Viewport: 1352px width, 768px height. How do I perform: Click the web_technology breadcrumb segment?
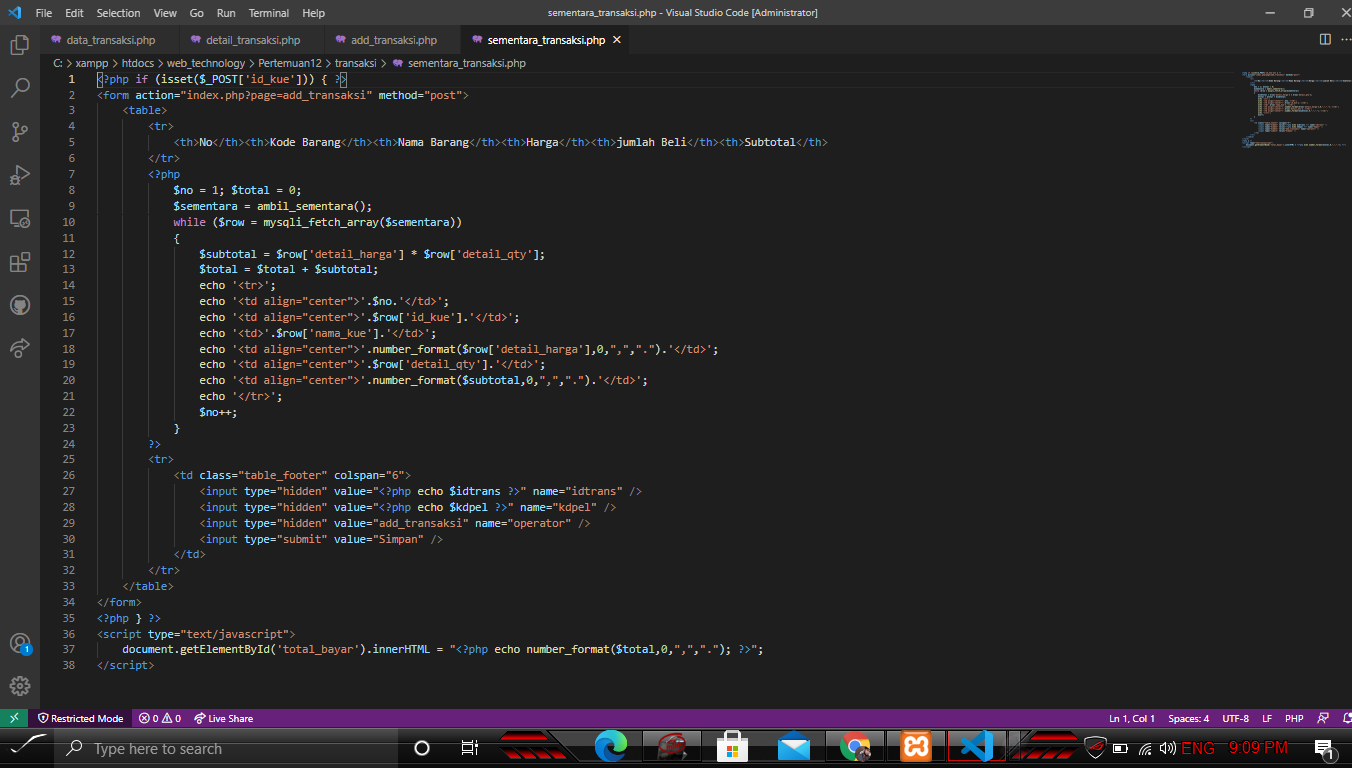(x=206, y=63)
